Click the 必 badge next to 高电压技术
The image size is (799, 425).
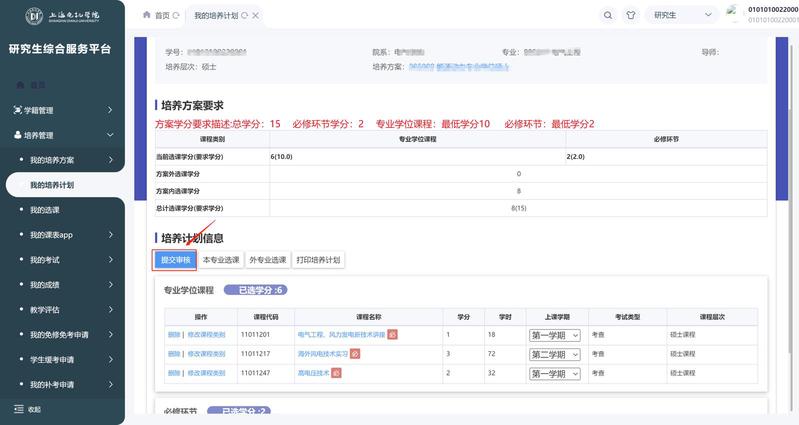337,372
